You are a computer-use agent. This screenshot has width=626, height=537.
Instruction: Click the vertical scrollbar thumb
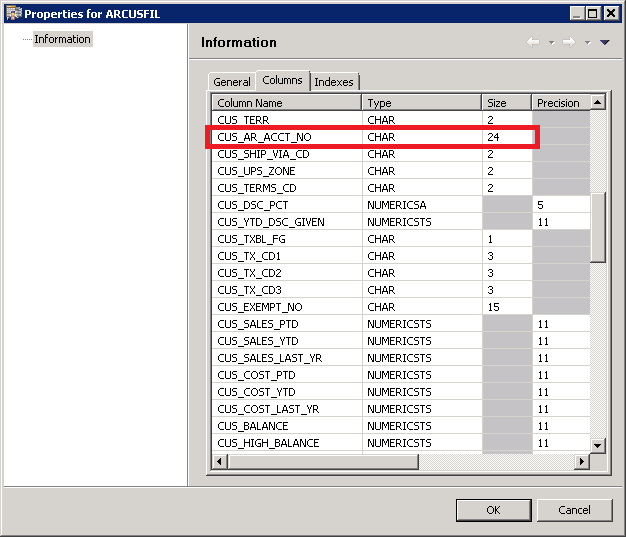(598, 228)
